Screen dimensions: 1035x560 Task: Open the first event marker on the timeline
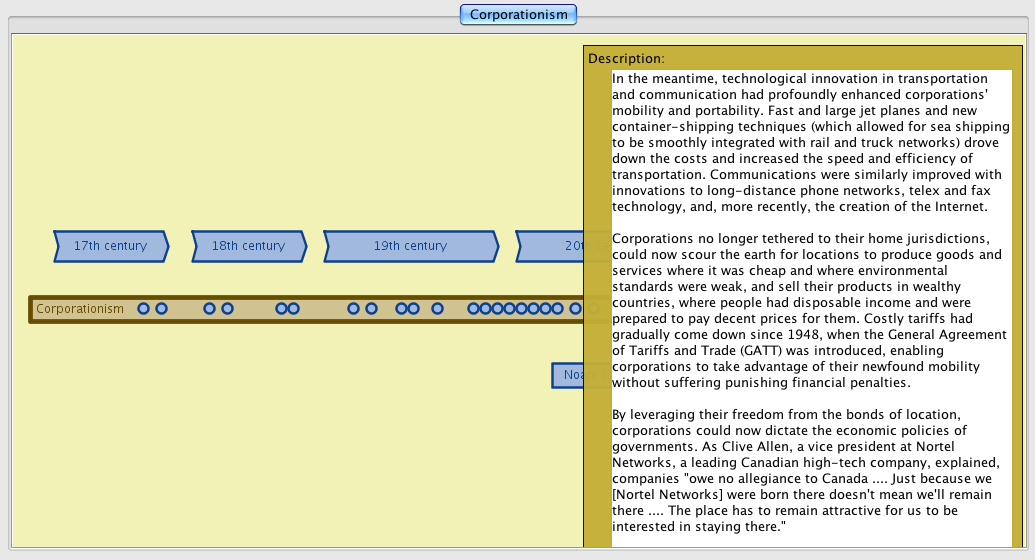(x=143, y=309)
